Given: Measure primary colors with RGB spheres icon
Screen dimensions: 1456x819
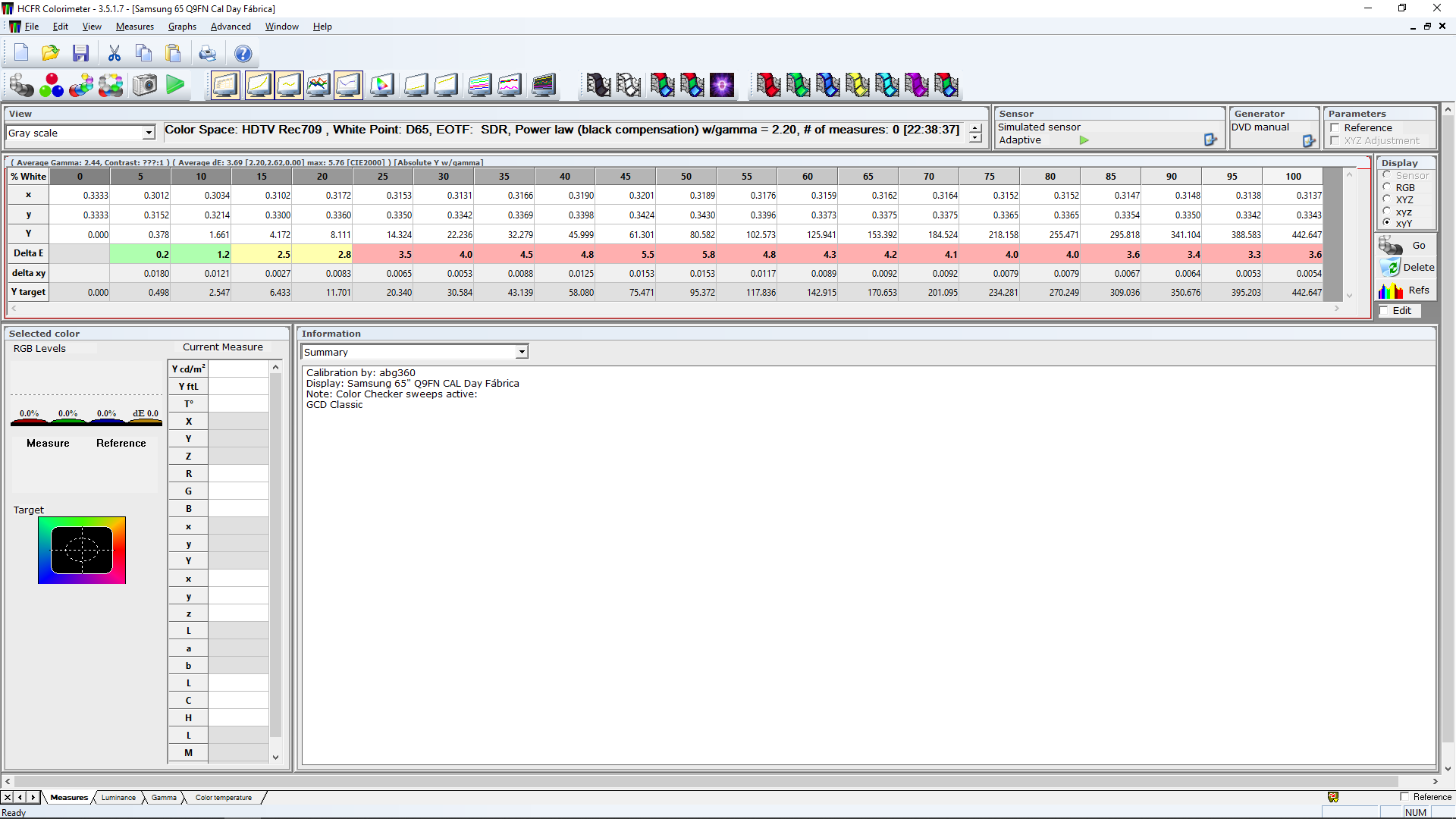Looking at the screenshot, I should click(52, 85).
